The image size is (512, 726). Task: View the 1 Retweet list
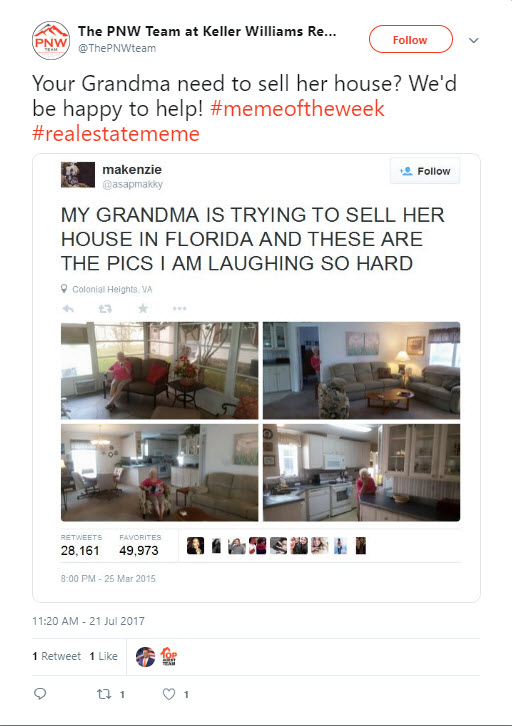[56, 656]
